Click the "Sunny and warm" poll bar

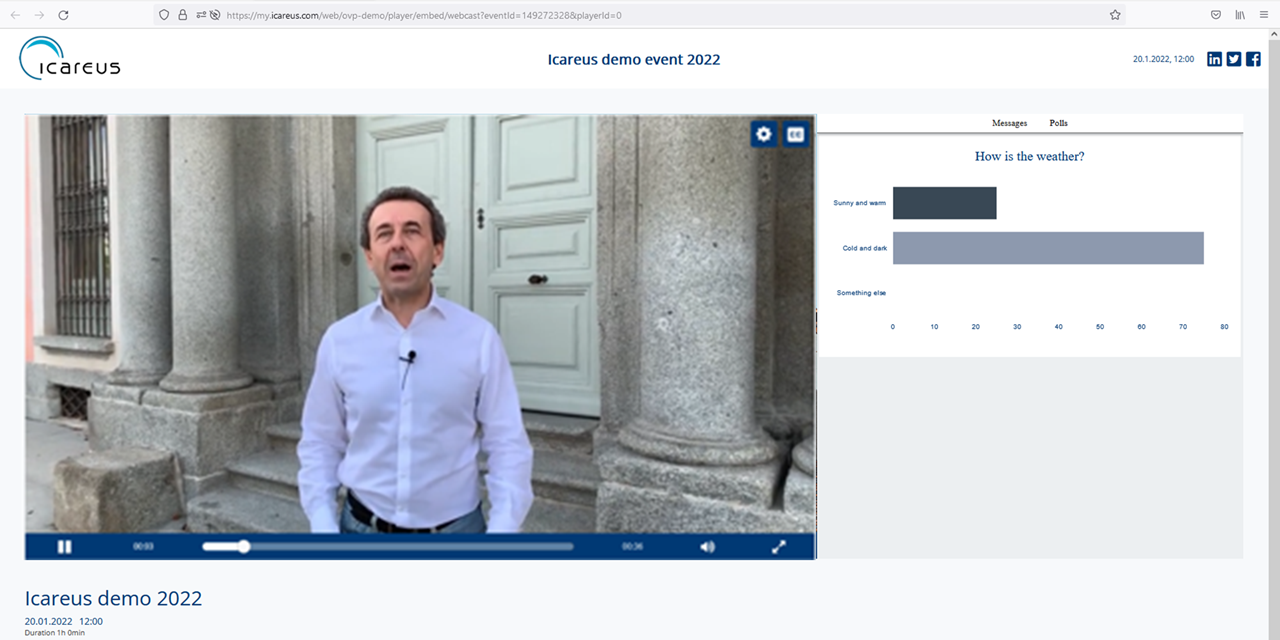944,203
